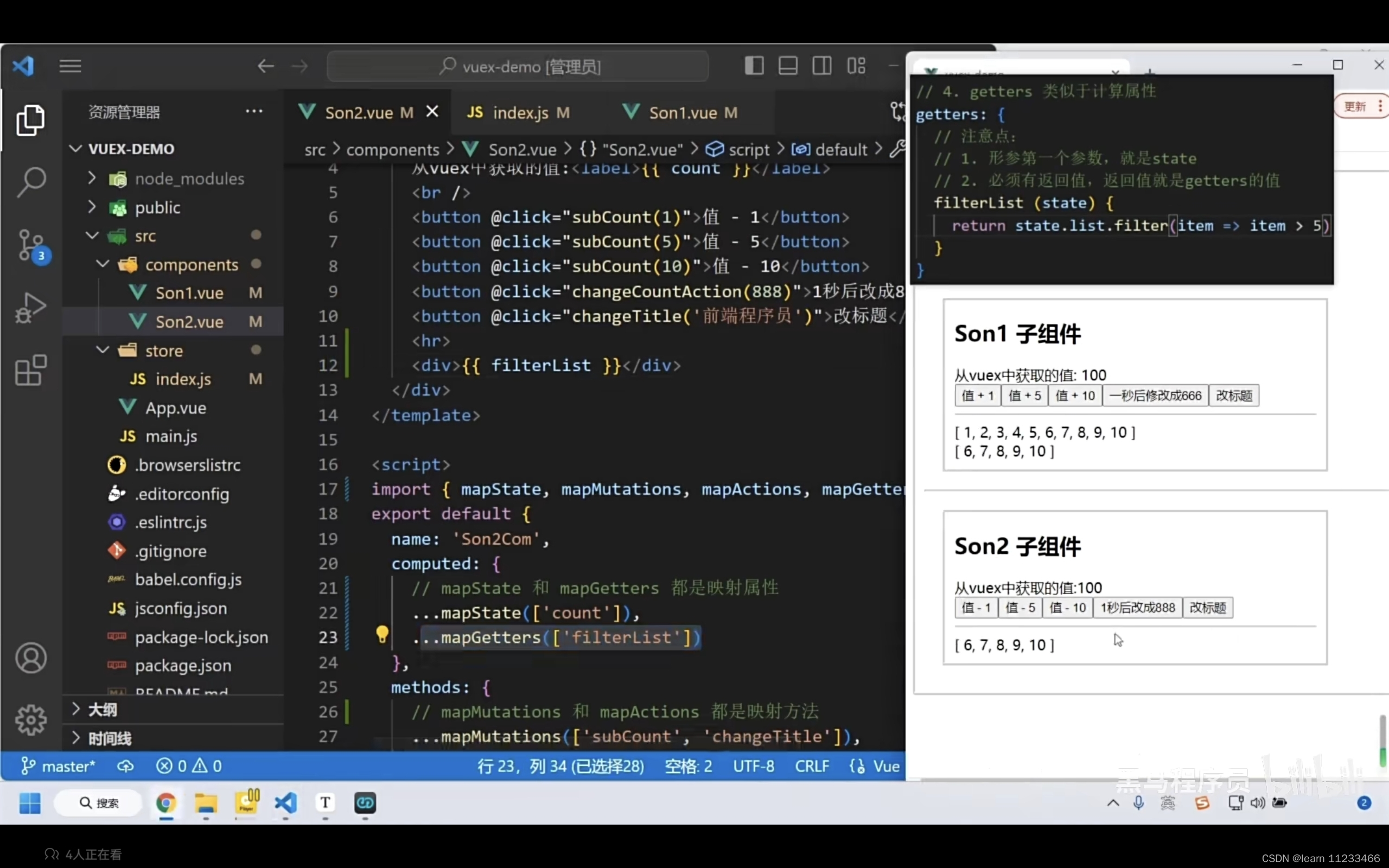Screen dimensions: 1389x868
Task: Open Manage settings gear icon
Action: pyautogui.click(x=30, y=720)
